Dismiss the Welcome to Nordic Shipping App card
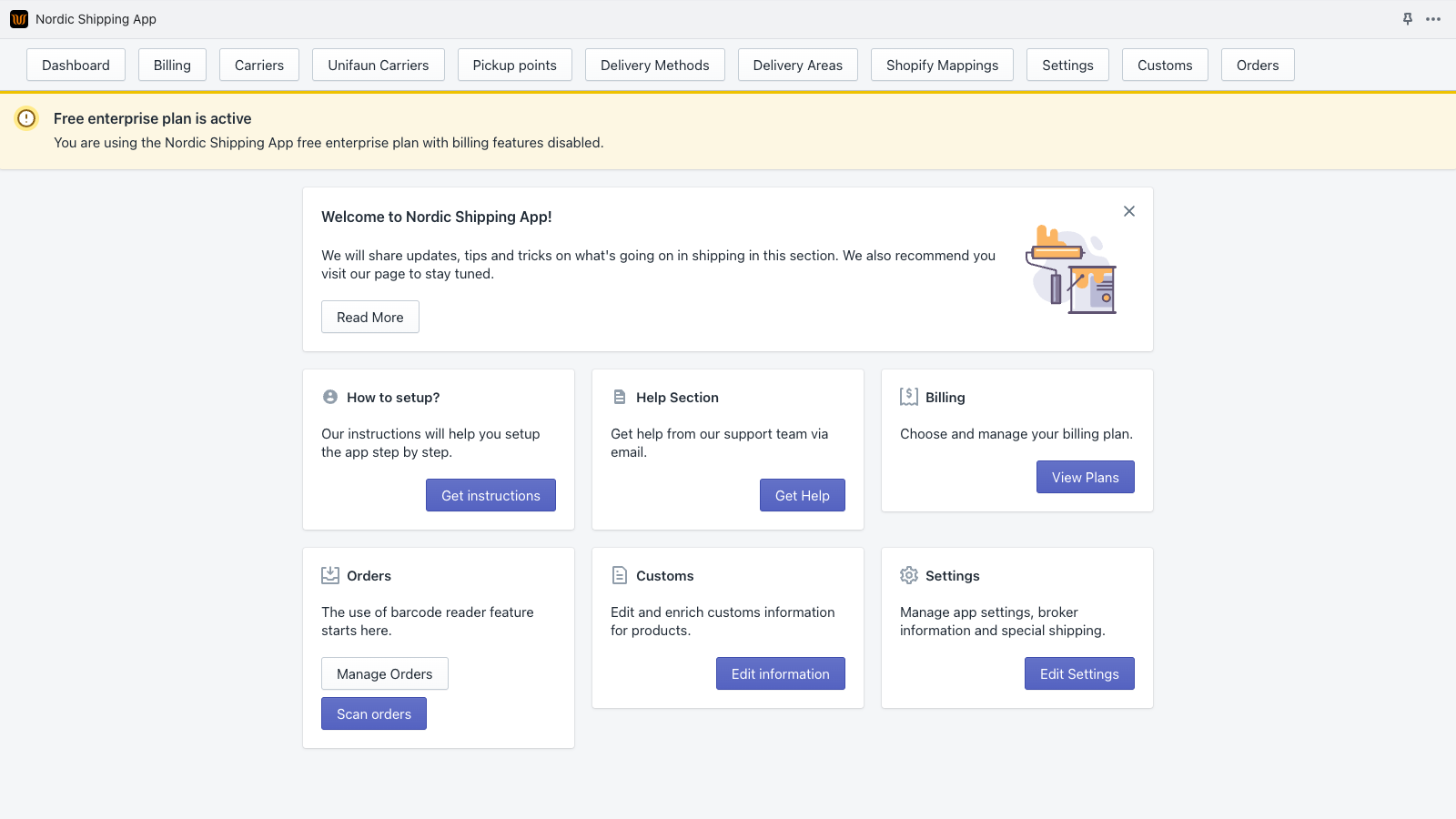 [1128, 210]
